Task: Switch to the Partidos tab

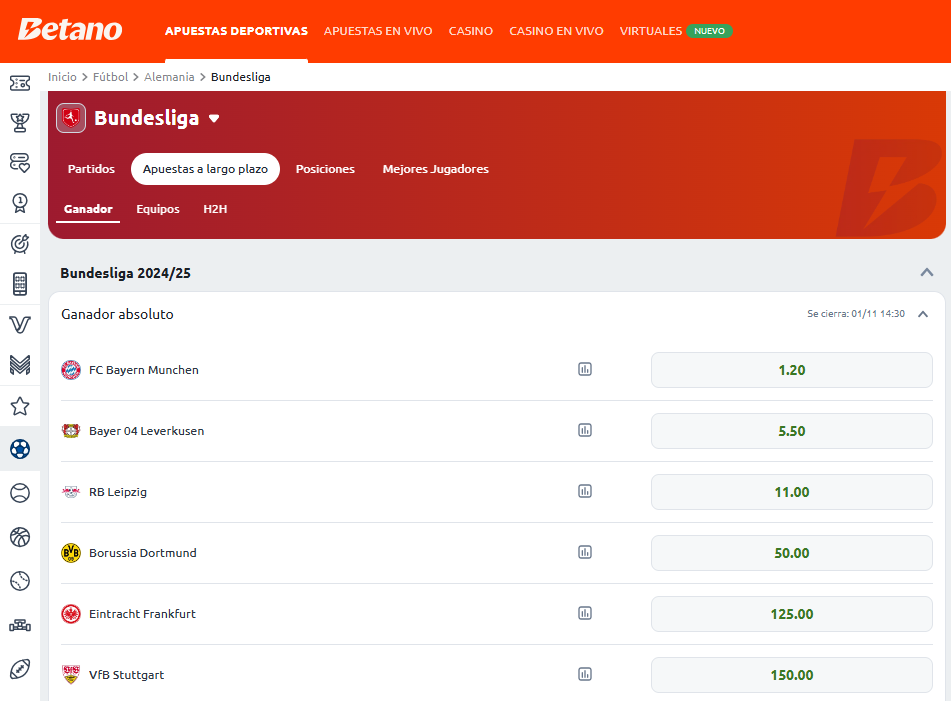Action: (91, 169)
